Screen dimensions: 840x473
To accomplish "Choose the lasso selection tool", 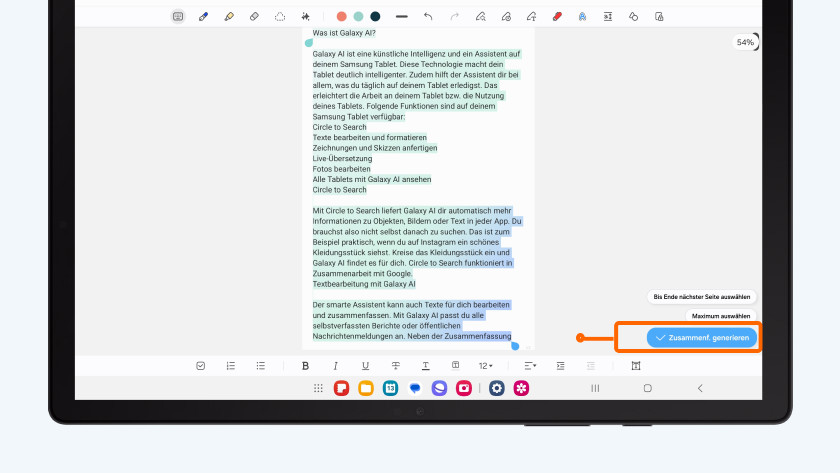I will (280, 17).
